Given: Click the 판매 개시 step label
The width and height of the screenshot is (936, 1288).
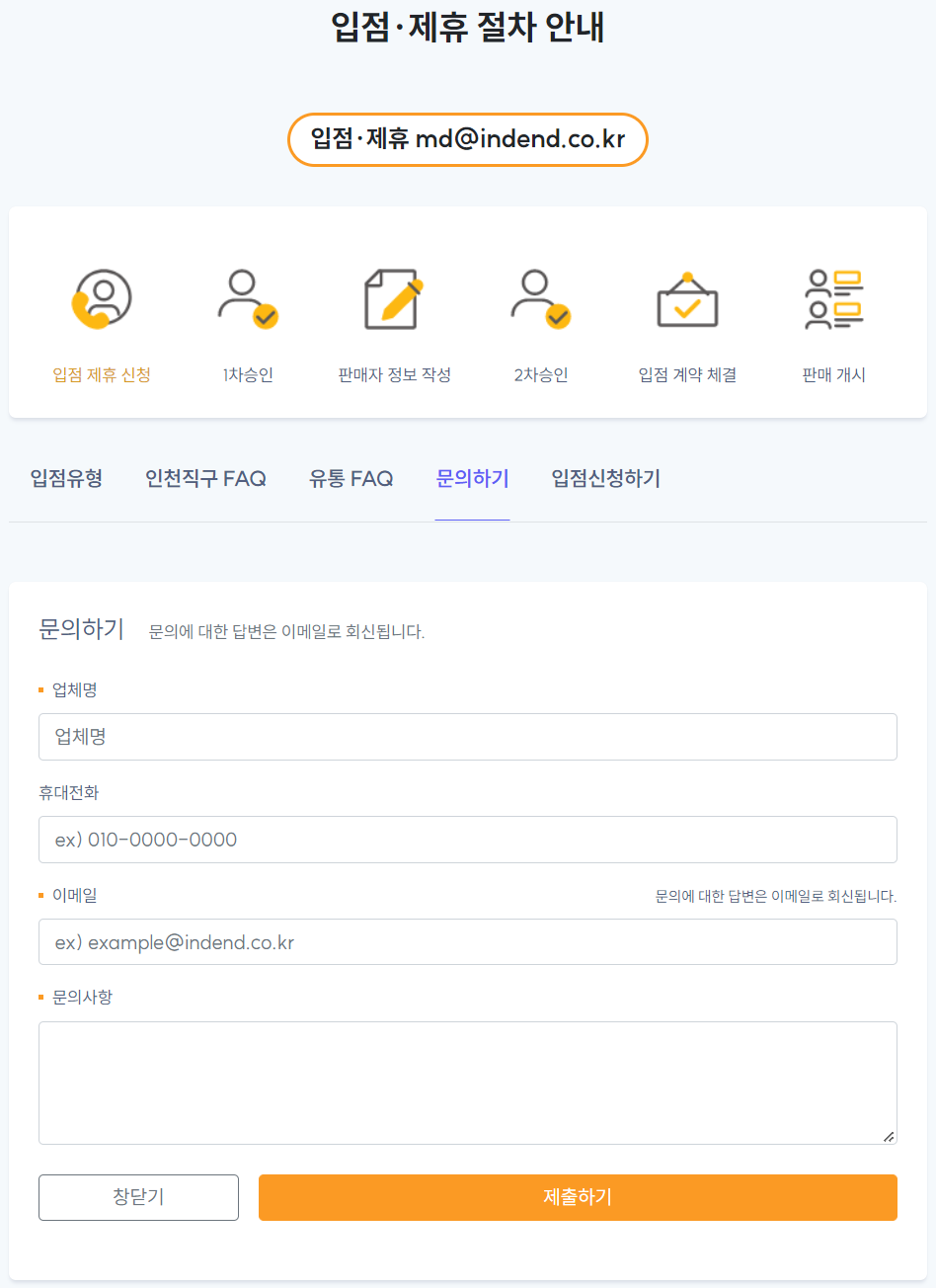Looking at the screenshot, I should click(x=834, y=374).
